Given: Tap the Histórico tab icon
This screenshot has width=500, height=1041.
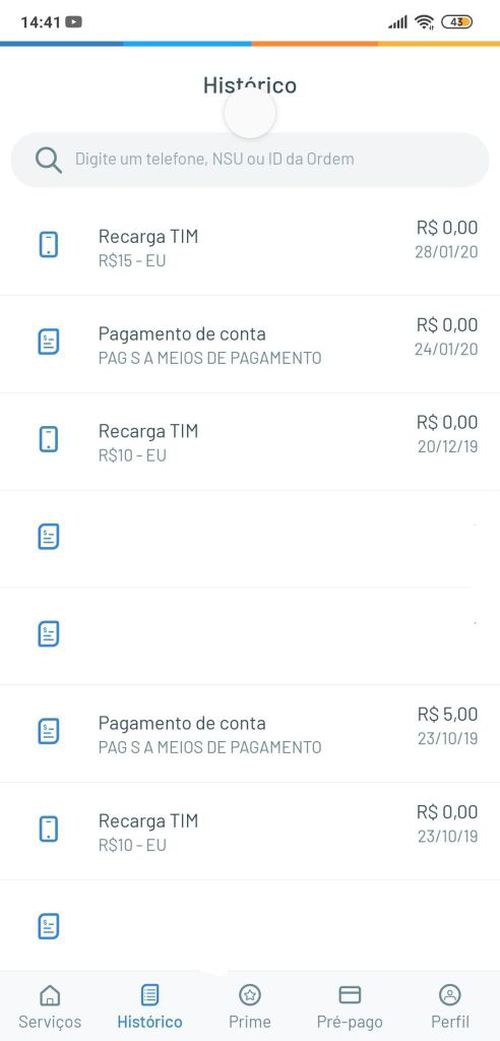Looking at the screenshot, I should point(150,995).
